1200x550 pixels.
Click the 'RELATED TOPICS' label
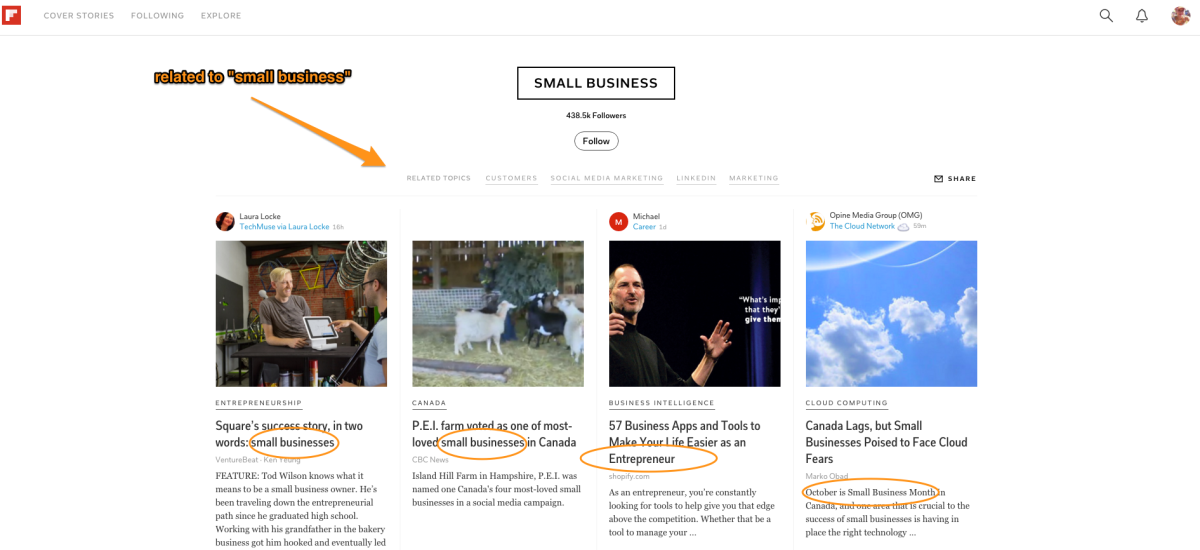click(438, 178)
